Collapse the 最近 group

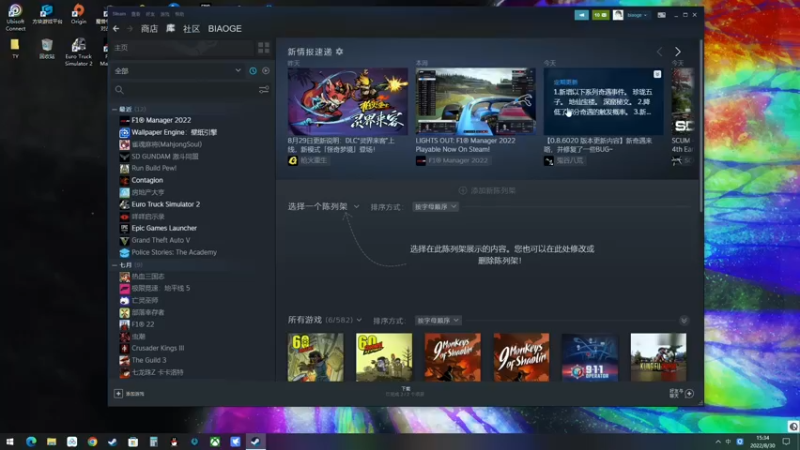coord(115,109)
